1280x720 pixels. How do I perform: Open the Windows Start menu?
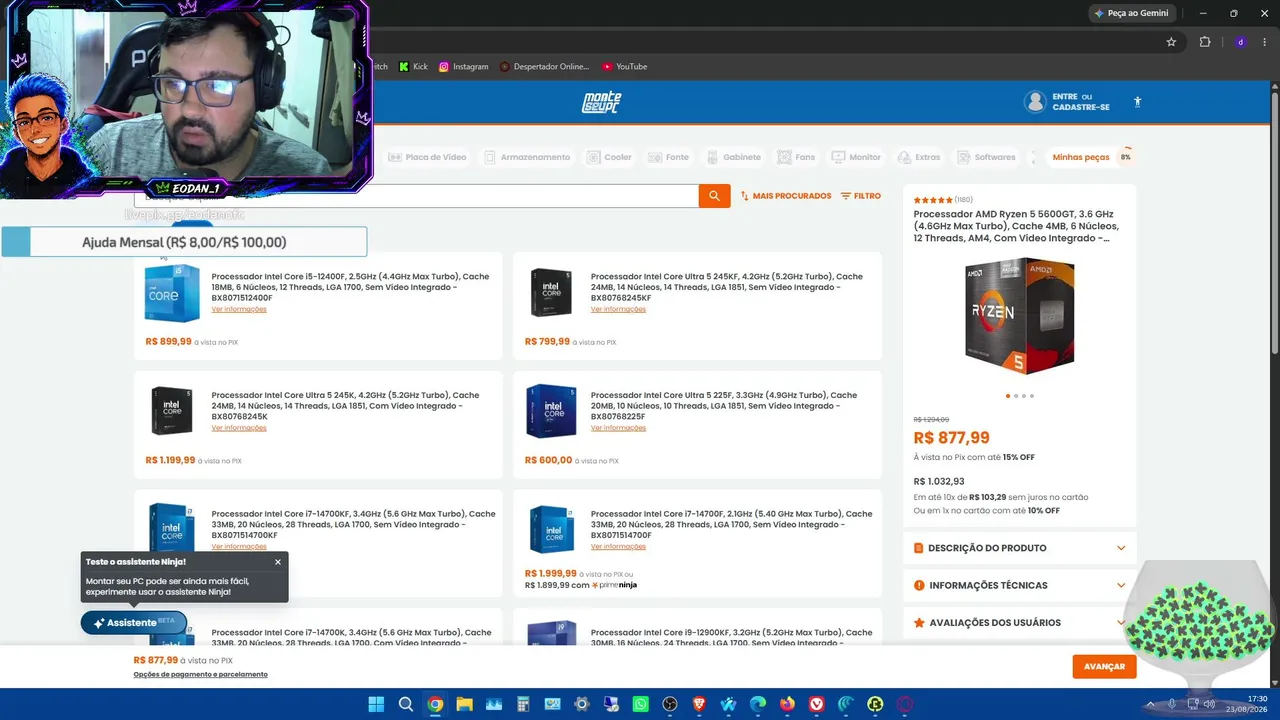(x=376, y=704)
